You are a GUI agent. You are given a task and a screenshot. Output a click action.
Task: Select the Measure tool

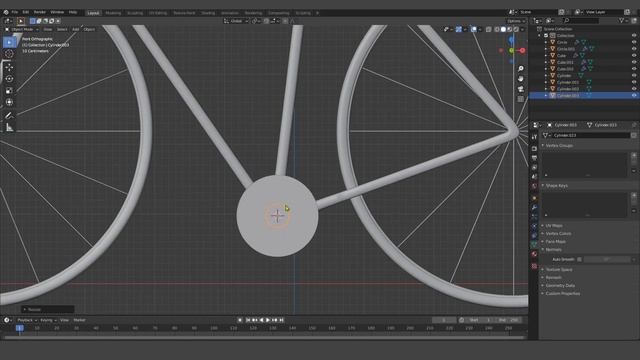[x=9, y=128]
